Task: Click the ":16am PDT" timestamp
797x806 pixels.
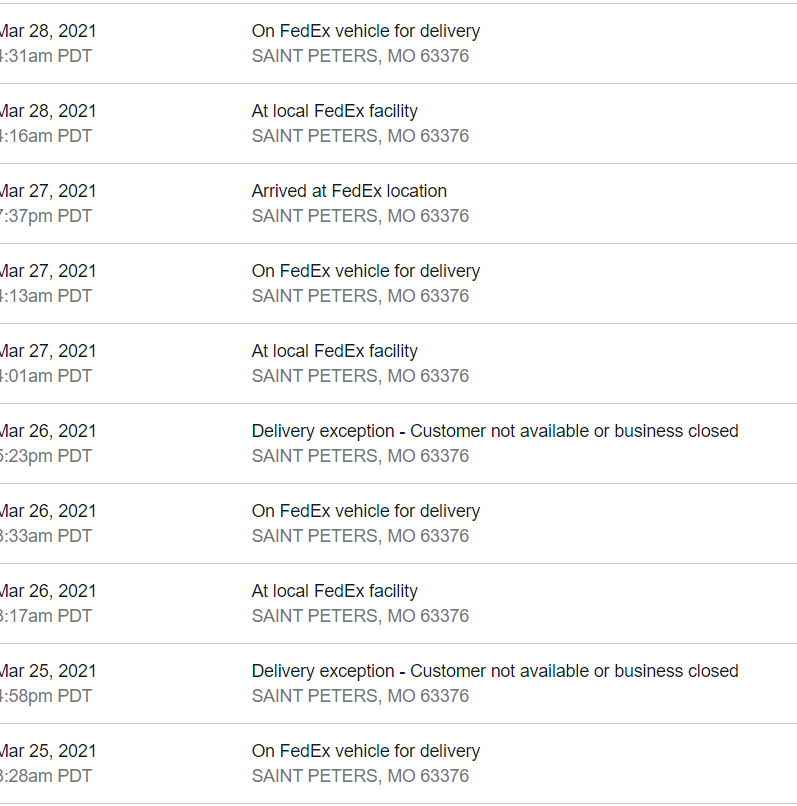Action: point(46,136)
